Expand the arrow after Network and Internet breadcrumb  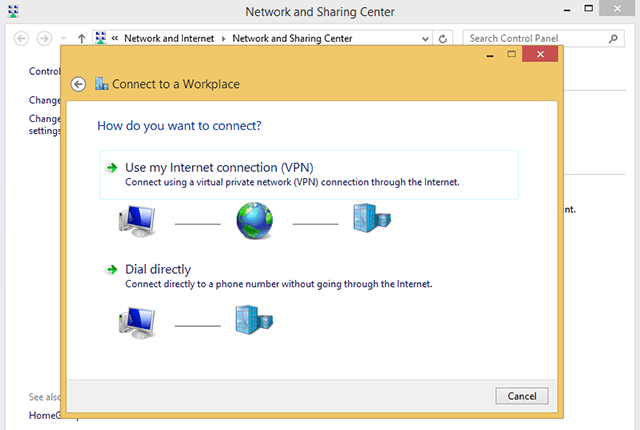(223, 39)
